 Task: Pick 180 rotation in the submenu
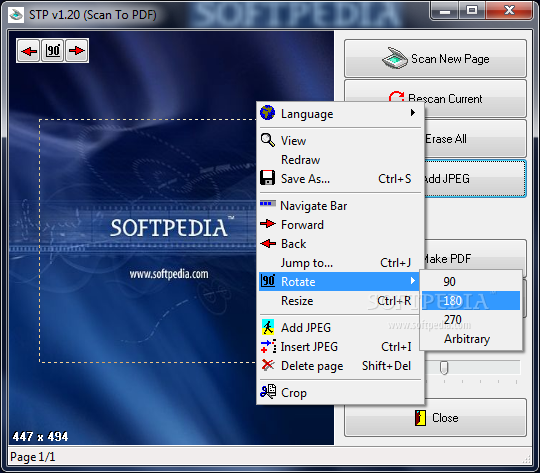(470, 300)
